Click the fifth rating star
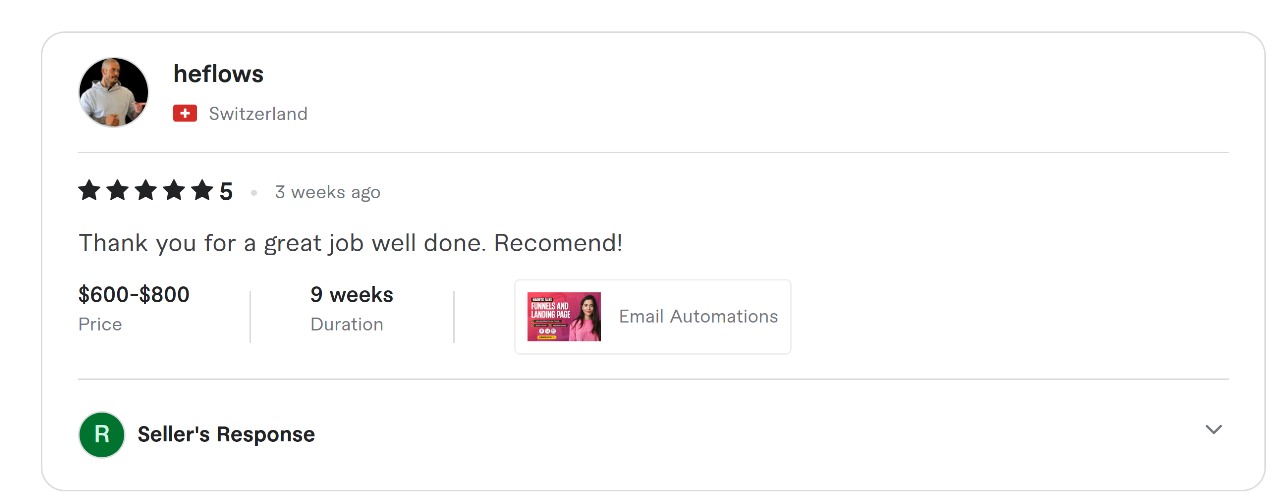The width and height of the screenshot is (1280, 499). click(202, 190)
